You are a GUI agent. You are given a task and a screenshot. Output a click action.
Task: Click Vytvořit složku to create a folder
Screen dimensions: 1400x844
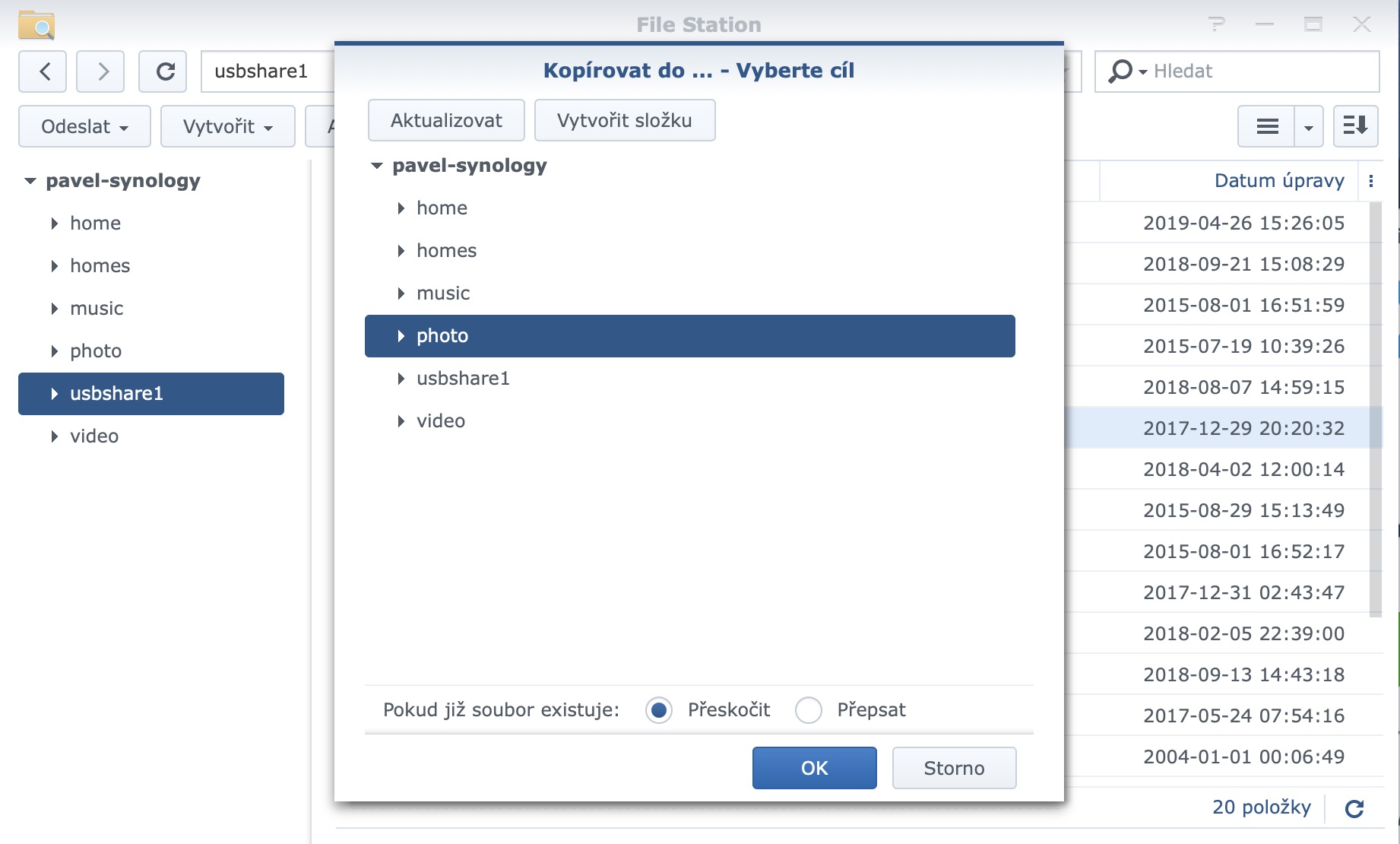624,119
